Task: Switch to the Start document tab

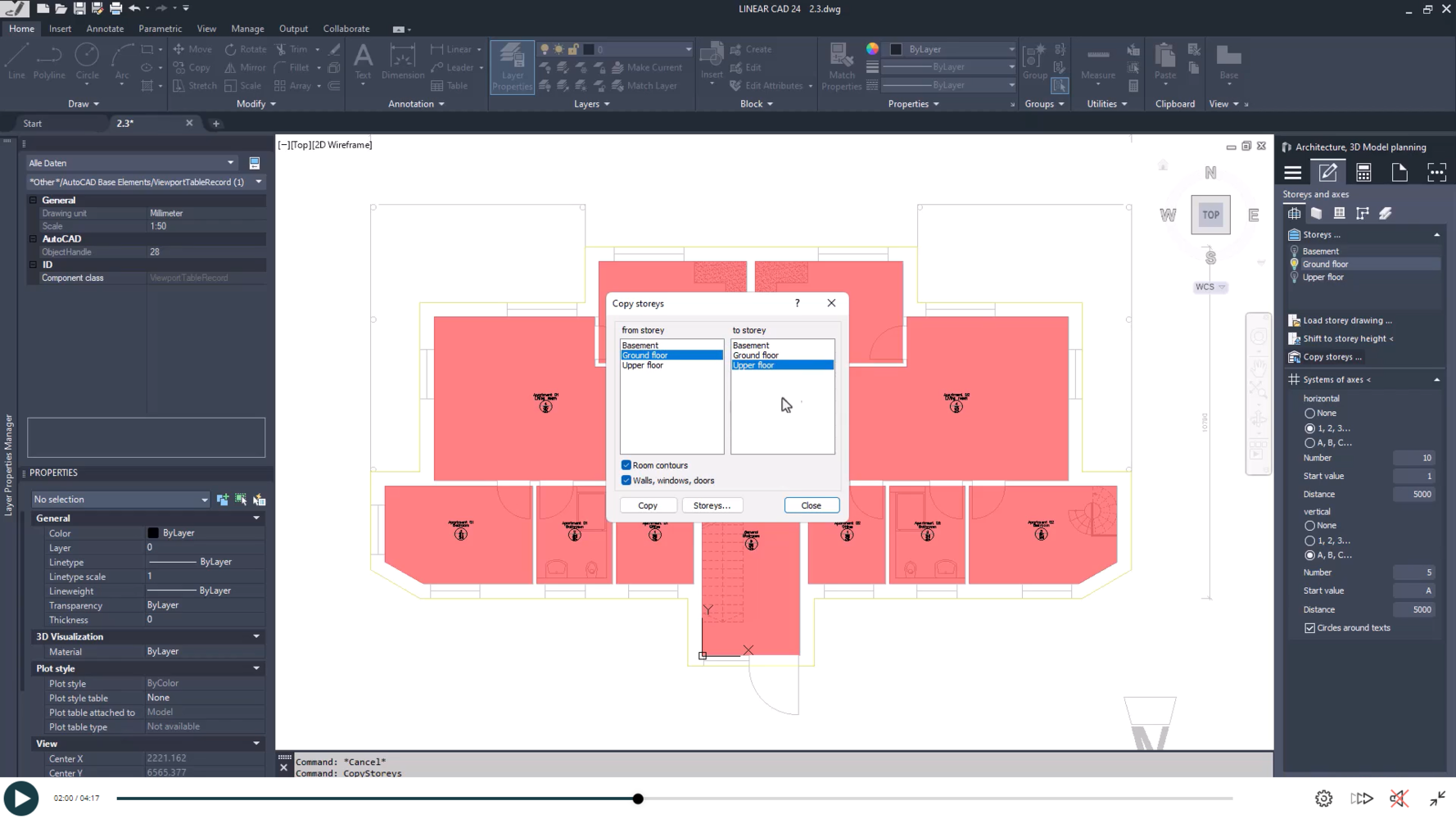Action: pos(33,124)
